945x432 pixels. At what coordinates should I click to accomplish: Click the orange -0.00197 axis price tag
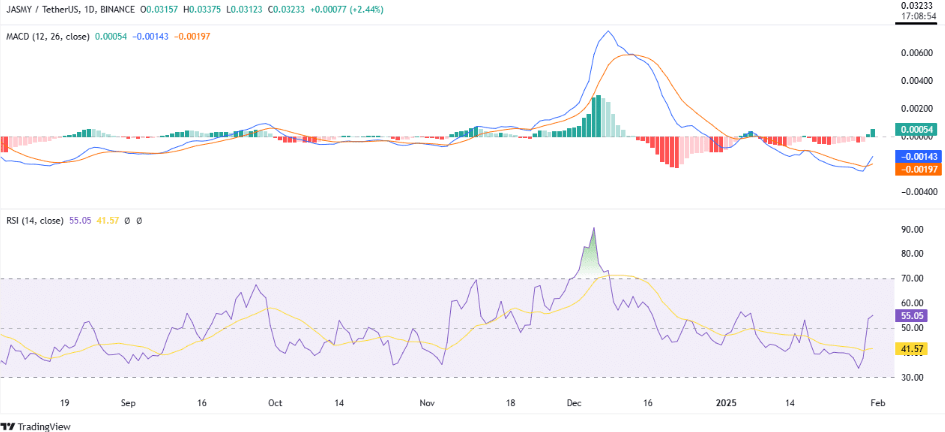tap(917, 169)
